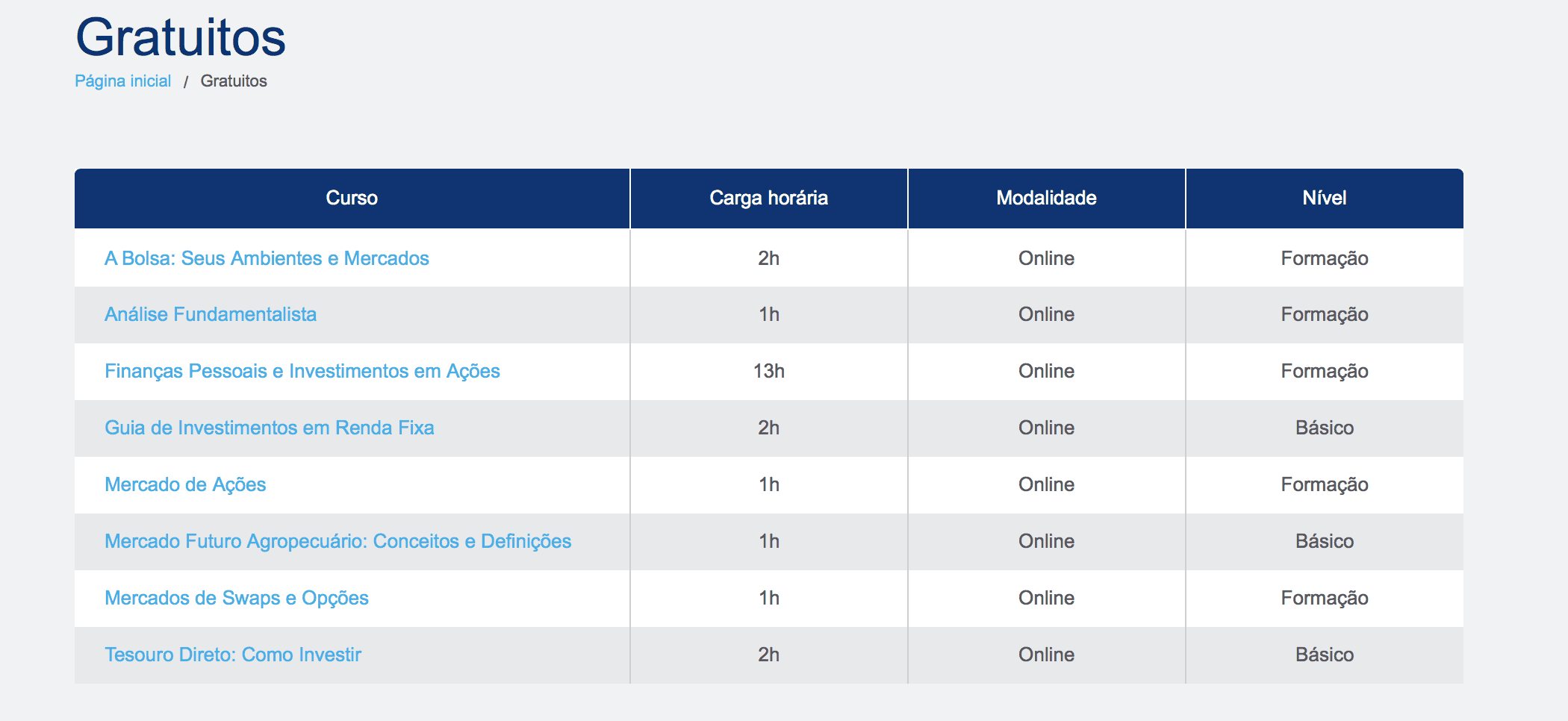The height and width of the screenshot is (721, 1568).
Task: Click Online in Mercado Futuro Agropecuário row
Action: (x=1047, y=541)
